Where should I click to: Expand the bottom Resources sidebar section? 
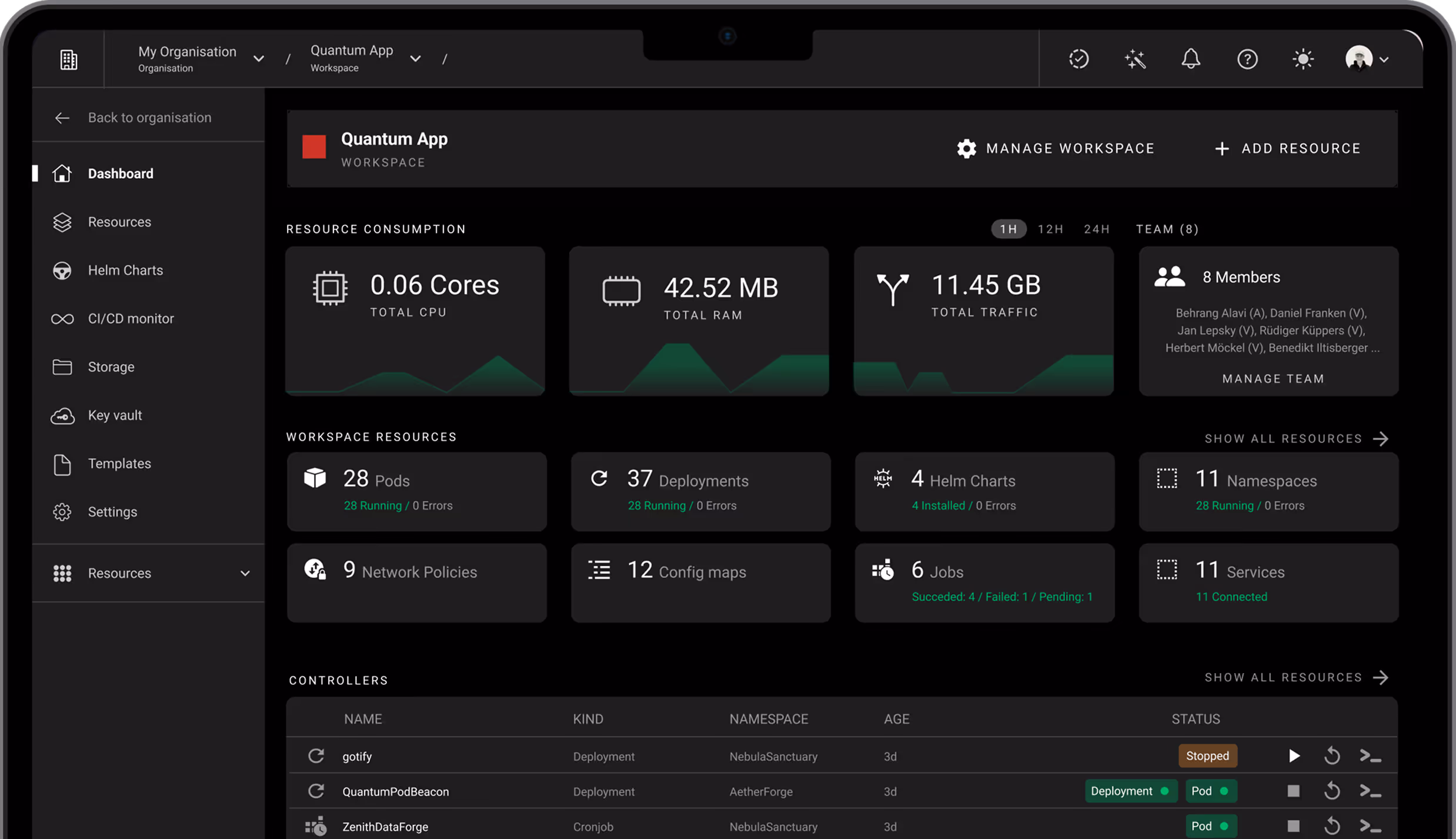pos(245,573)
